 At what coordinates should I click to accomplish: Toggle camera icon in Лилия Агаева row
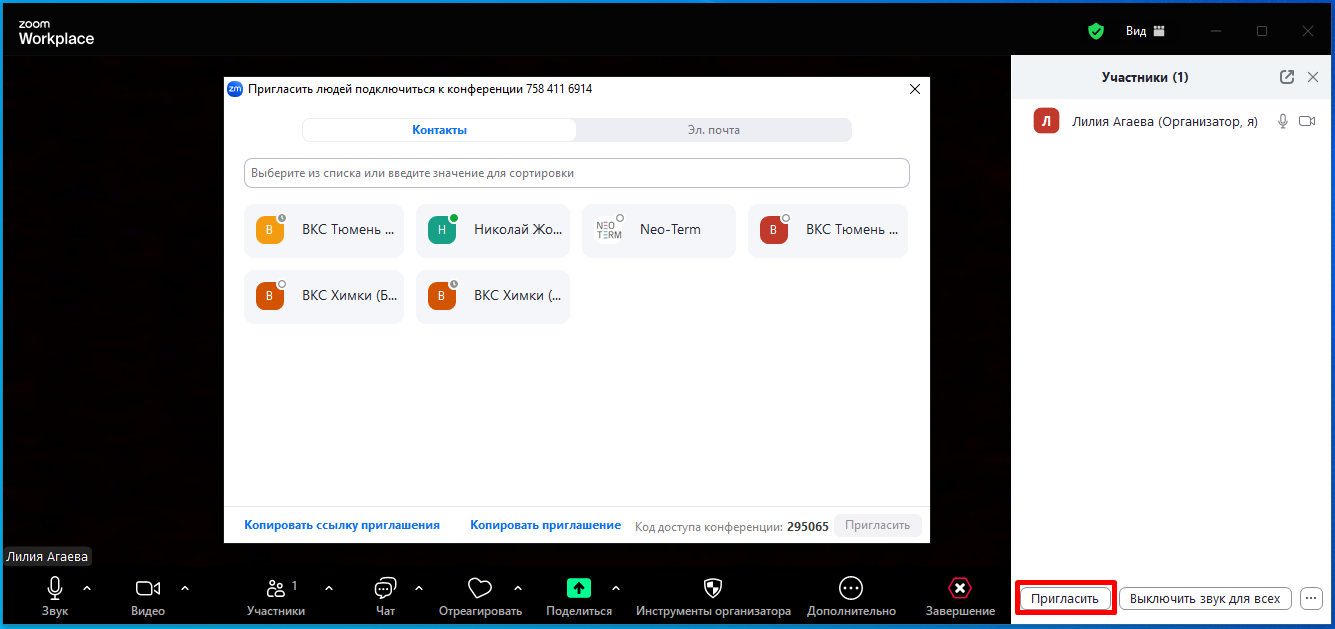(x=1307, y=121)
